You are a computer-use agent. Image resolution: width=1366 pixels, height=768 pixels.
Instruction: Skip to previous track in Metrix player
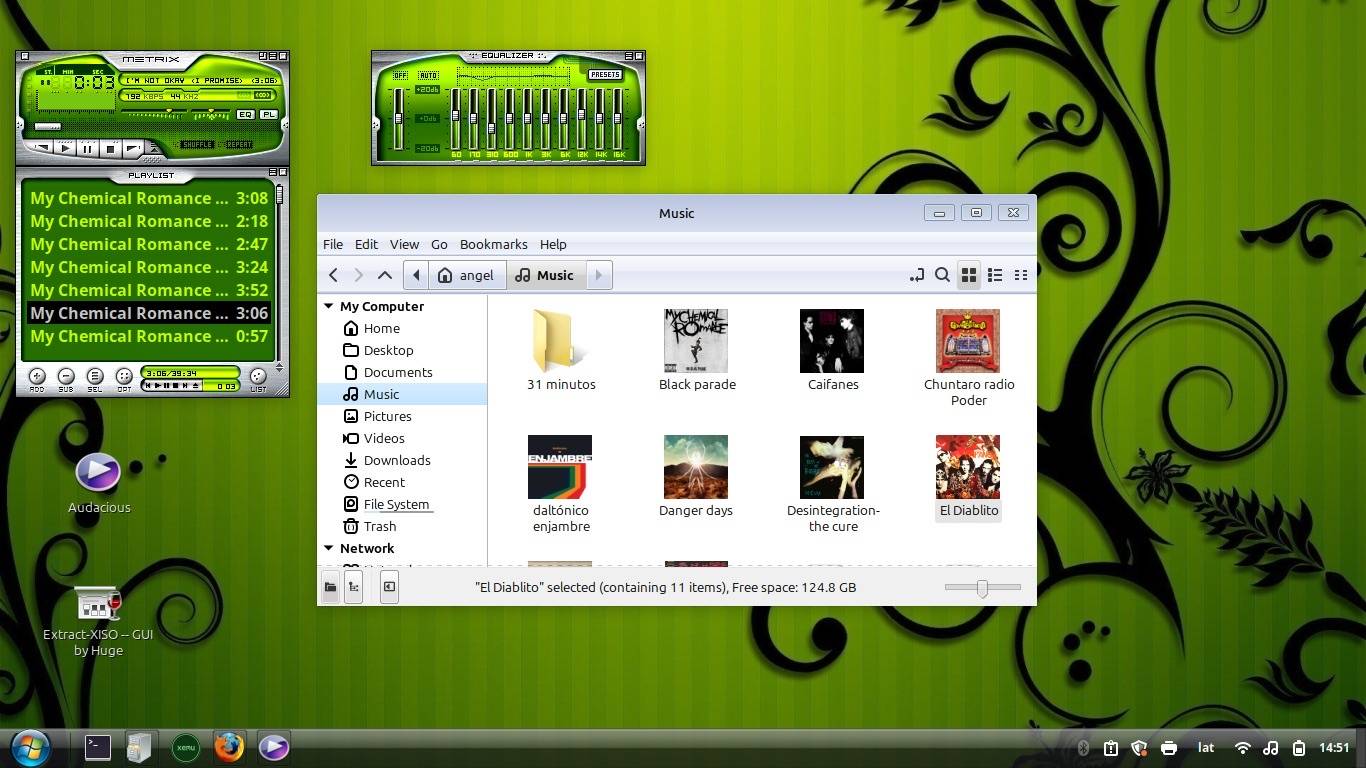(x=41, y=148)
